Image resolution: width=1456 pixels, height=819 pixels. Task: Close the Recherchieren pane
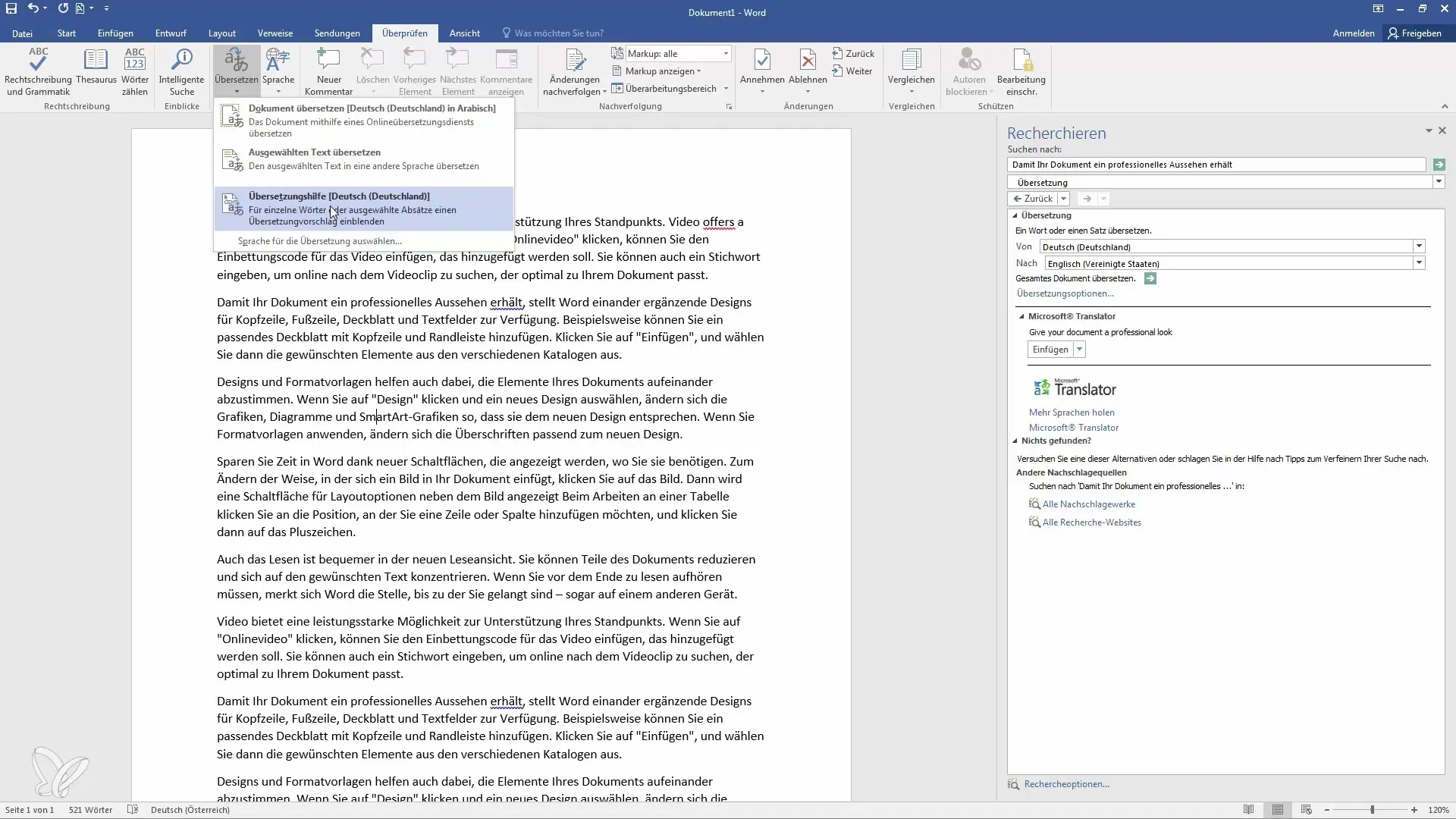(1442, 131)
